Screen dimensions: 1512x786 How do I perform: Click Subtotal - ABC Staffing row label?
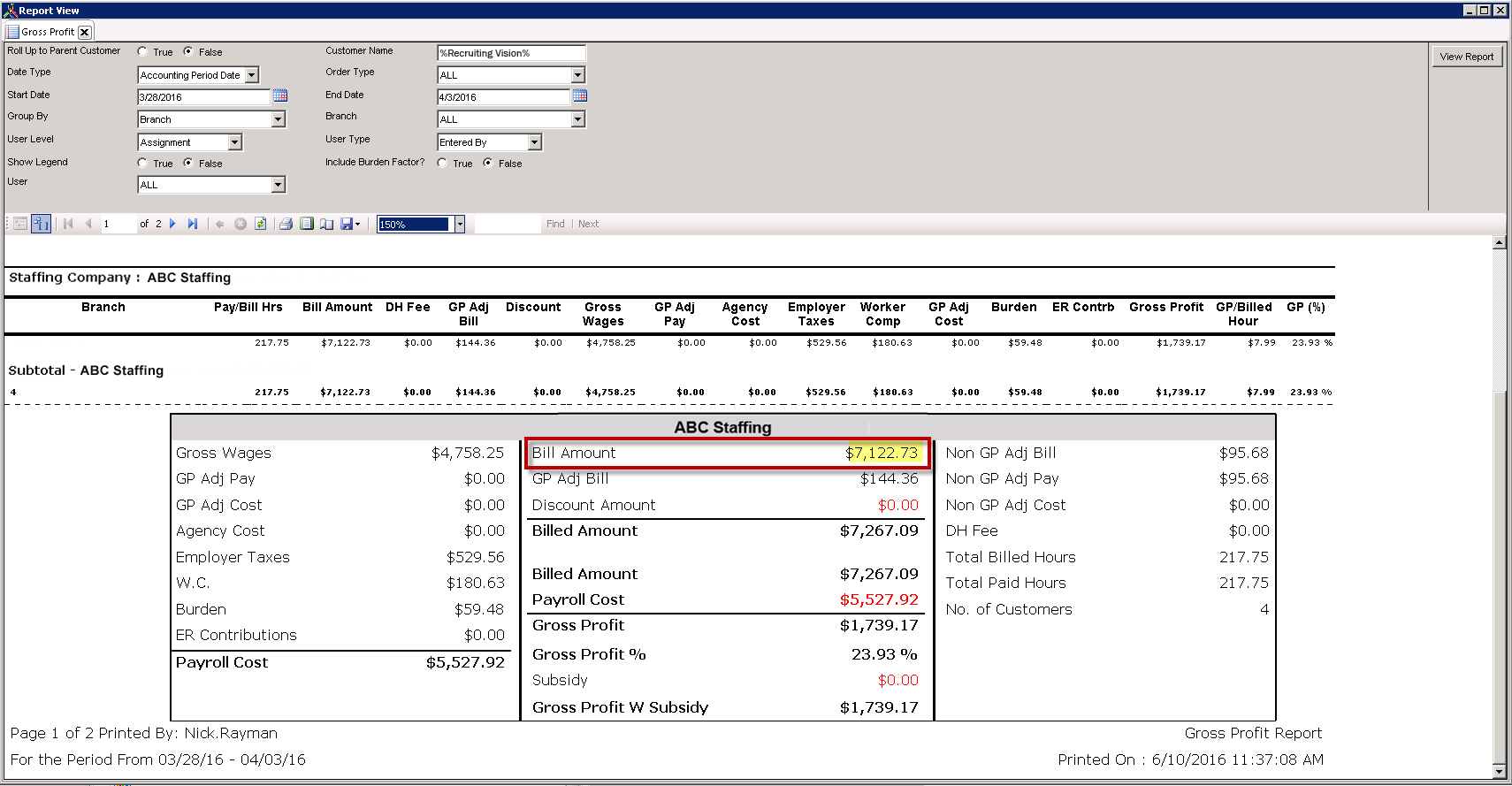[x=86, y=370]
